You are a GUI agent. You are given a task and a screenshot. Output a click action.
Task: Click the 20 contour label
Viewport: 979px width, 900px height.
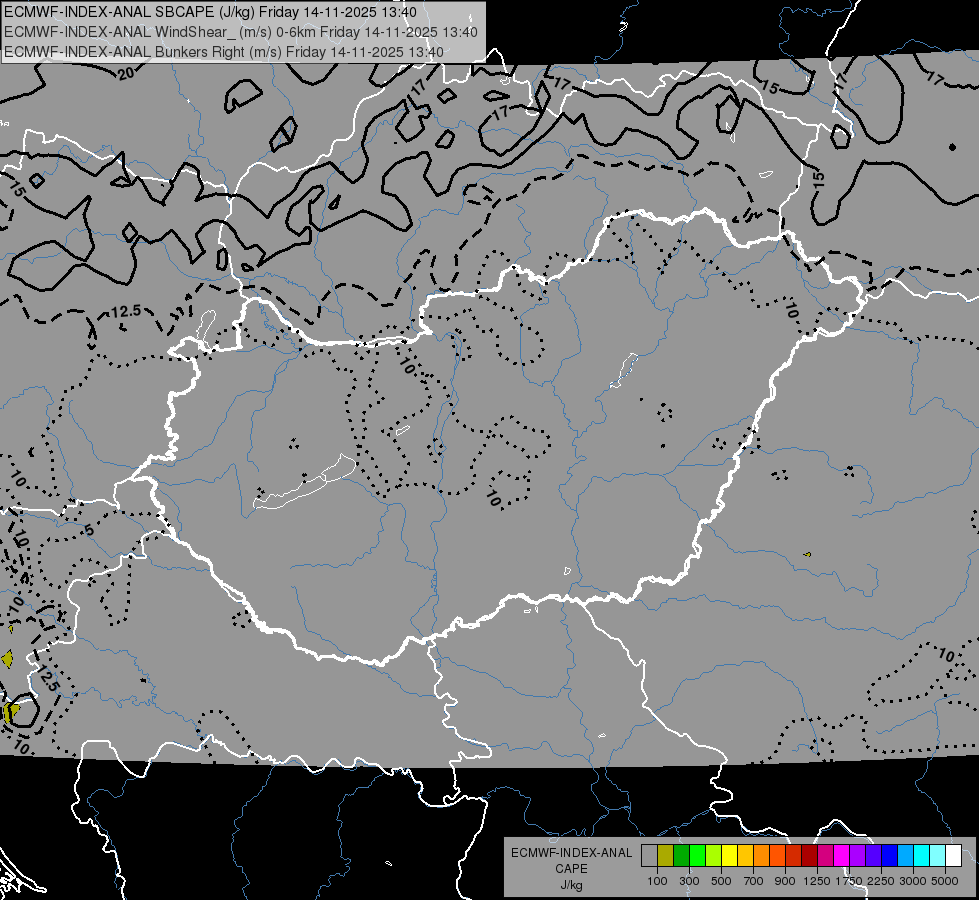[x=126, y=74]
